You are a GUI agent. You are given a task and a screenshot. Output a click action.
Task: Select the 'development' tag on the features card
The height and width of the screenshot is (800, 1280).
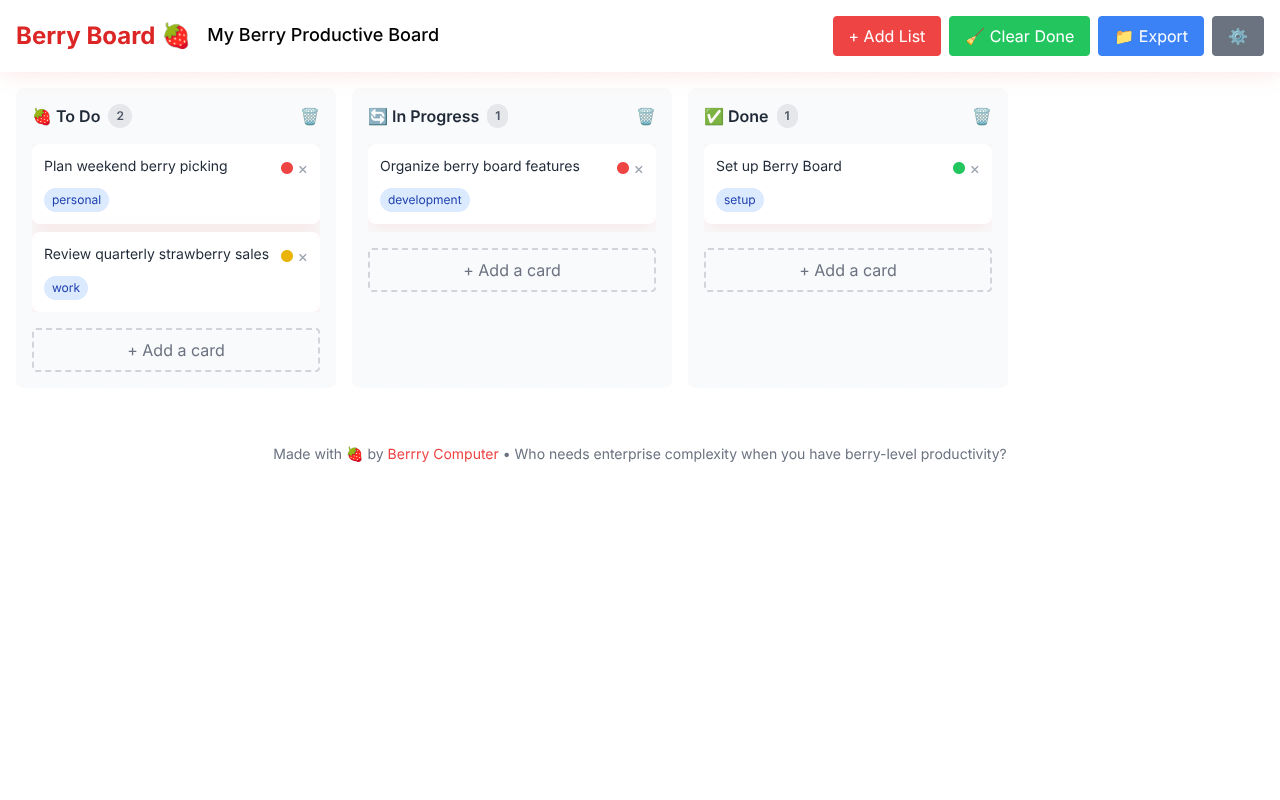[425, 199]
